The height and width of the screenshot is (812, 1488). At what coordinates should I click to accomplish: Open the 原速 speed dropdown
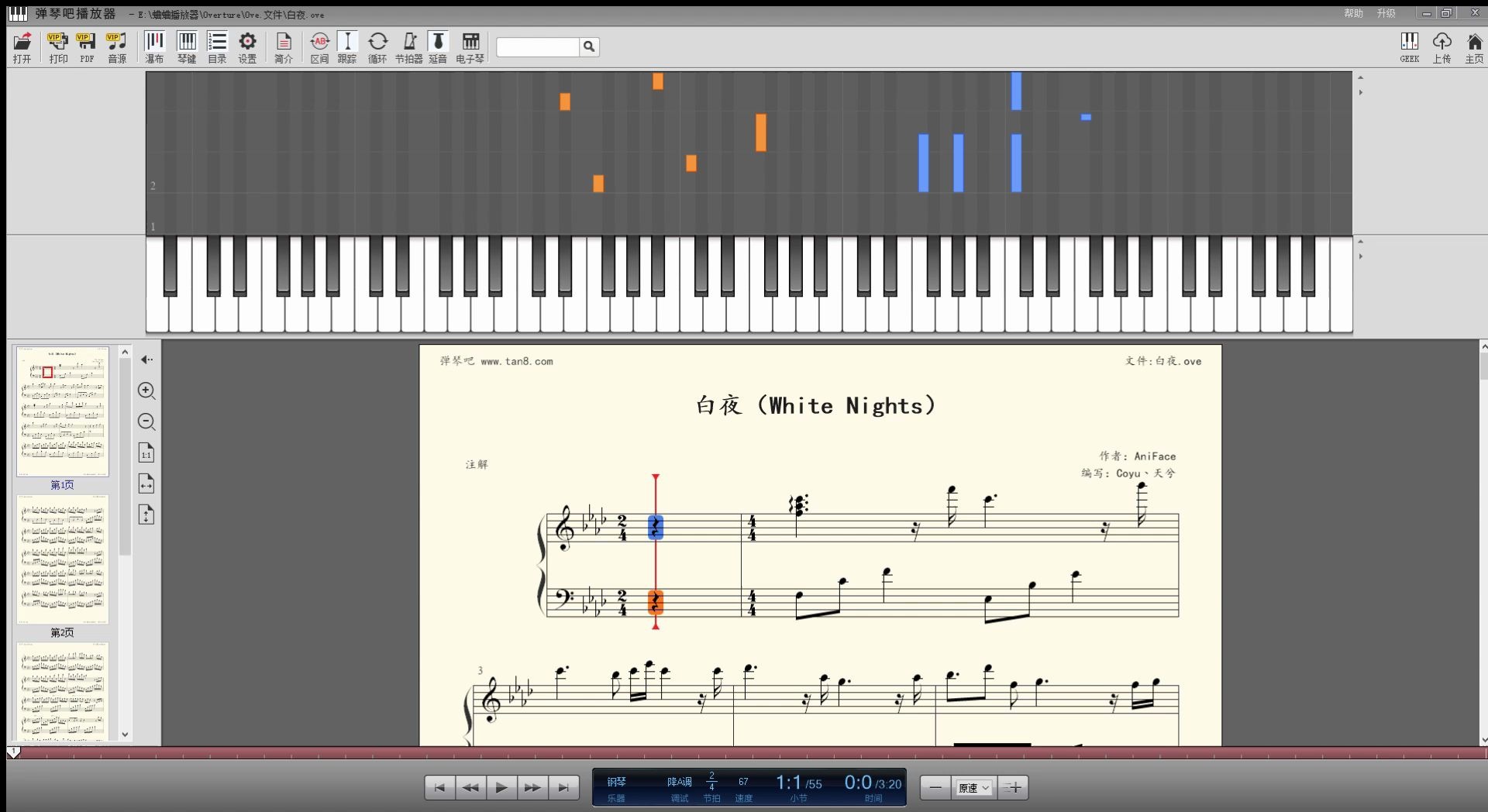click(974, 788)
